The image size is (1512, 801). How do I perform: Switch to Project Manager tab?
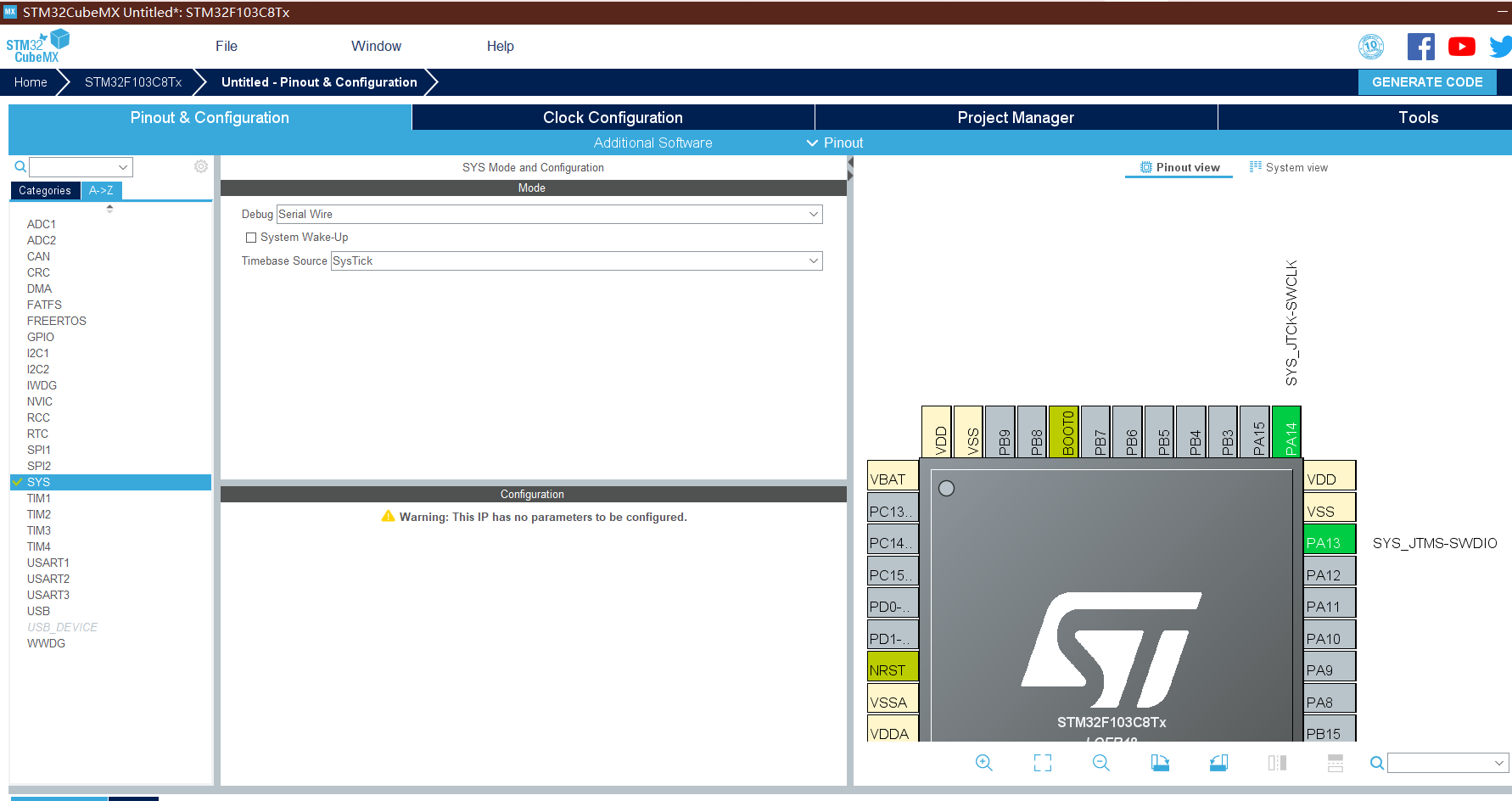1016,117
